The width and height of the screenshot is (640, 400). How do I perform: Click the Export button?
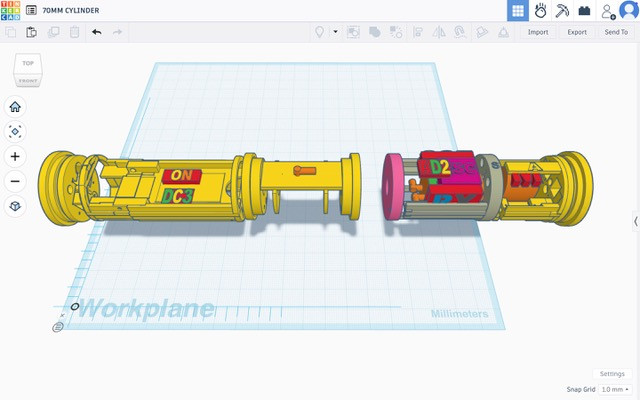[577, 32]
